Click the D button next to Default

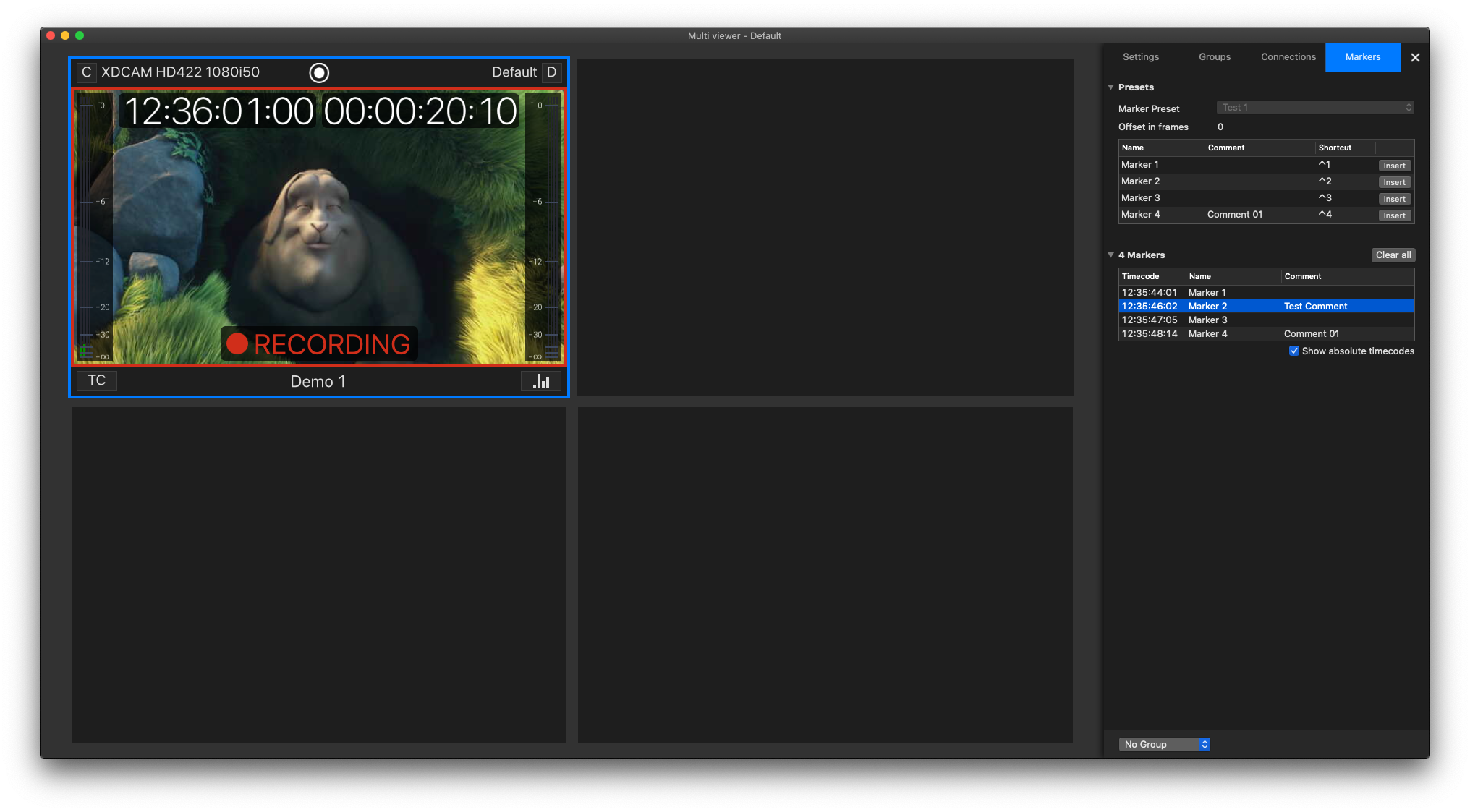click(551, 72)
